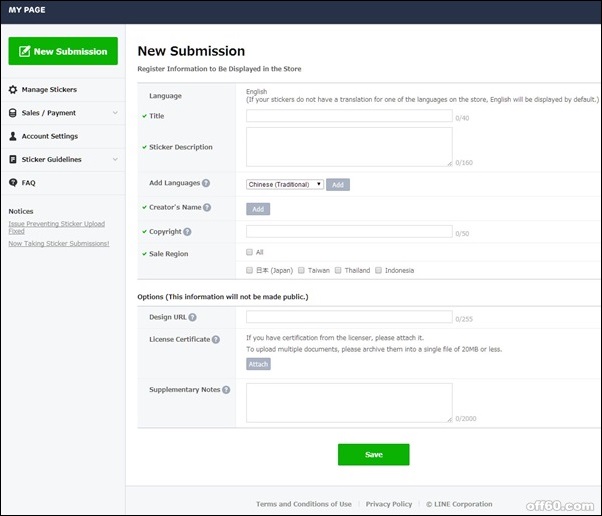This screenshot has width=602, height=516.
Task: Enable the Japan sale region checkbox
Action: 250,270
